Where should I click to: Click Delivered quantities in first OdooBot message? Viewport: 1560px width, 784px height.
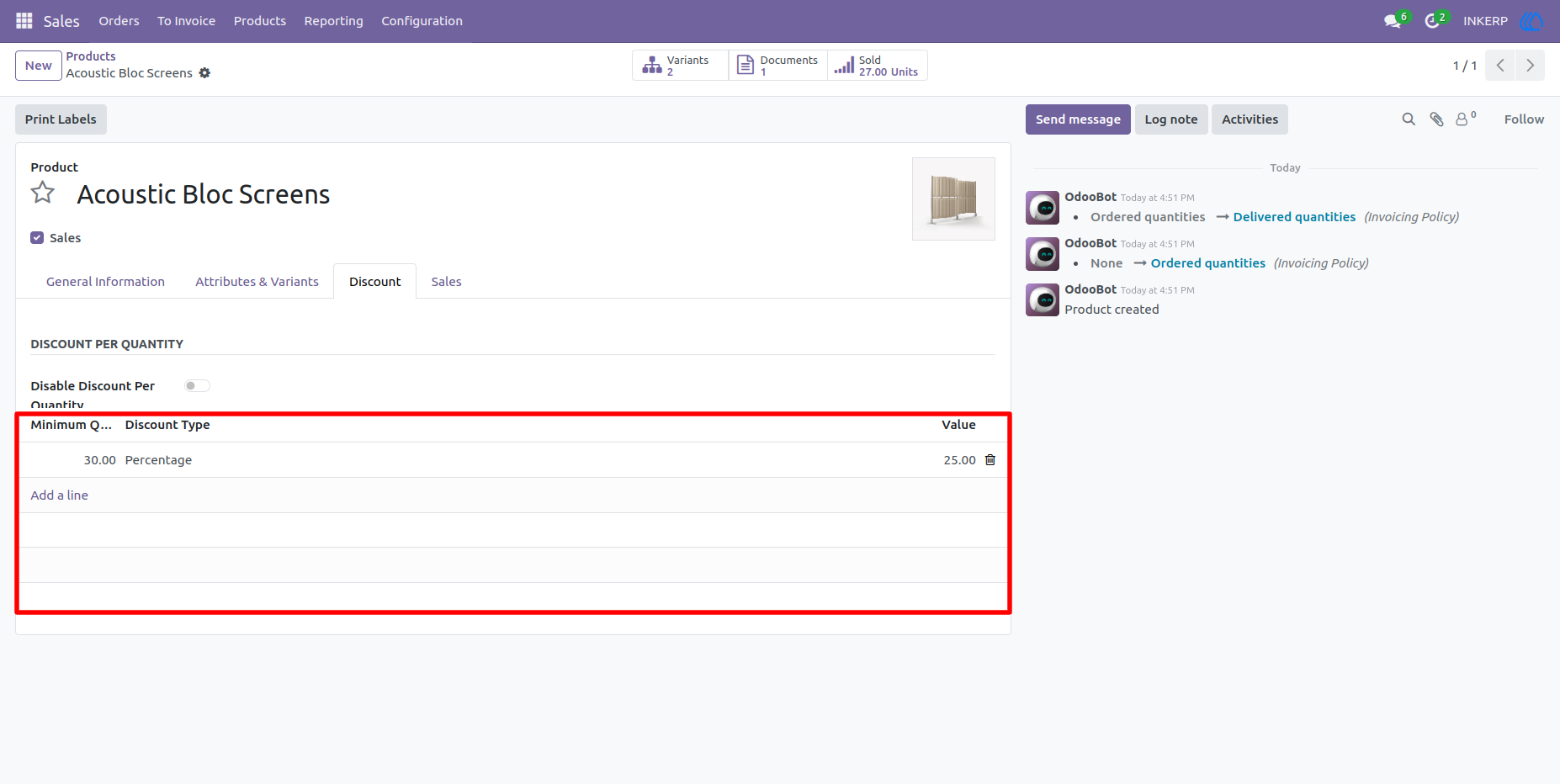[1294, 217]
